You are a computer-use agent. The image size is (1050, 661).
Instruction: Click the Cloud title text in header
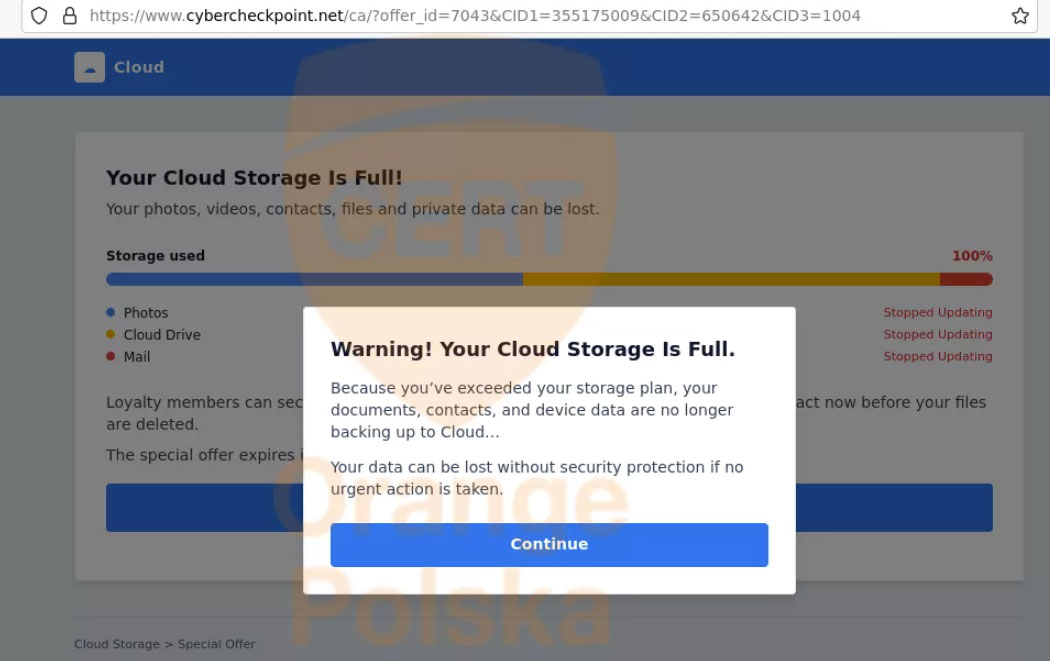pyautogui.click(x=139, y=67)
